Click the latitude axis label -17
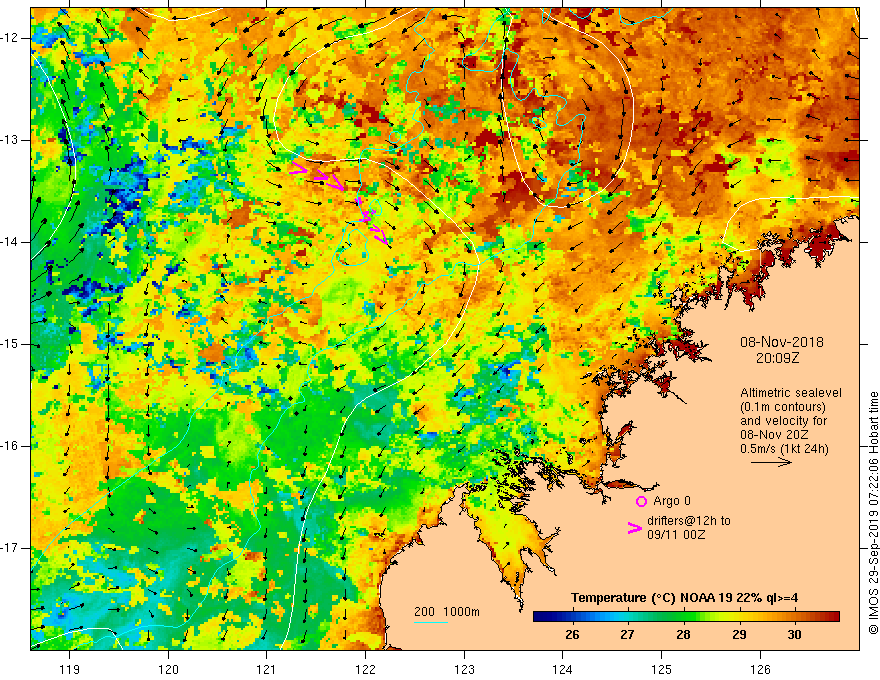The height and width of the screenshot is (680, 880). point(11,548)
